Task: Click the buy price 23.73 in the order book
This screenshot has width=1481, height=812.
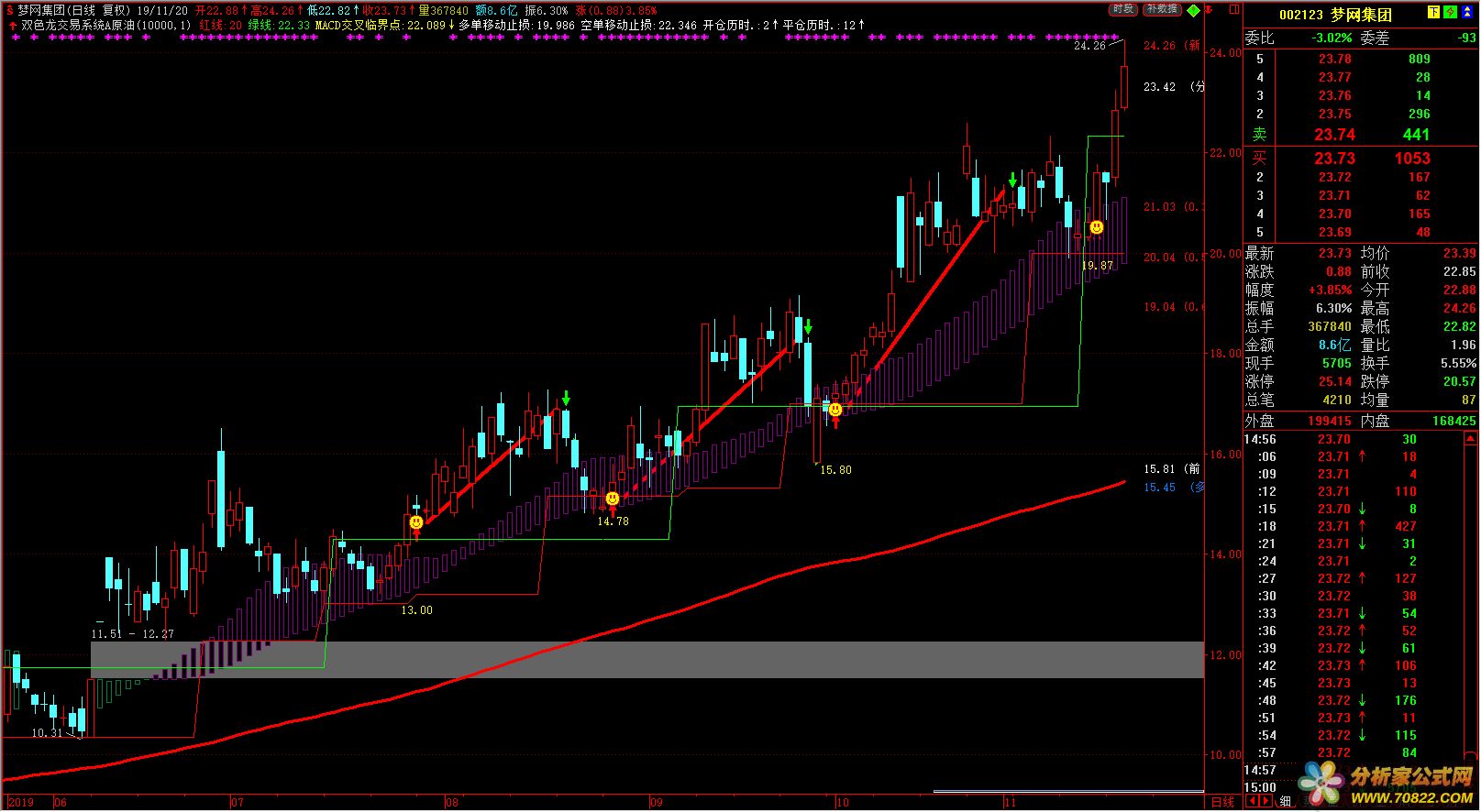Action: pyautogui.click(x=1334, y=159)
